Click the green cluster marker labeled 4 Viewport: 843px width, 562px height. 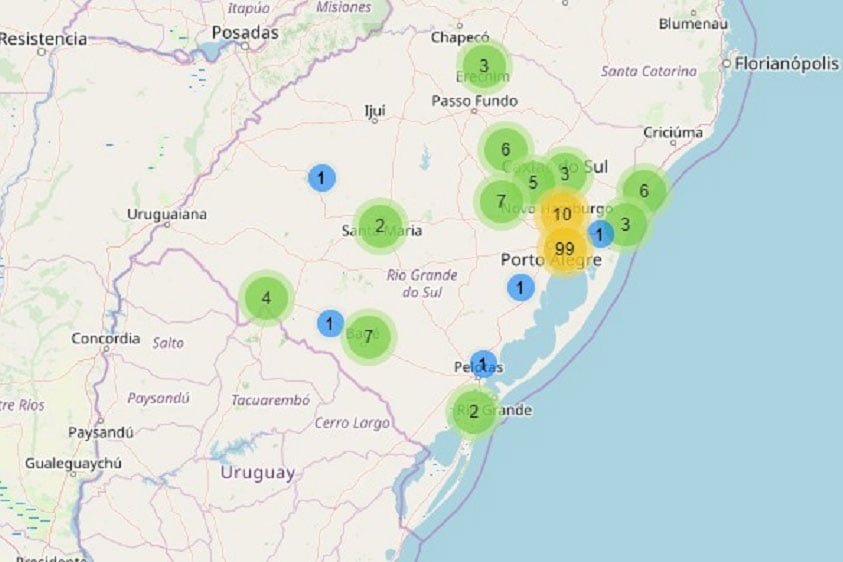(x=266, y=298)
